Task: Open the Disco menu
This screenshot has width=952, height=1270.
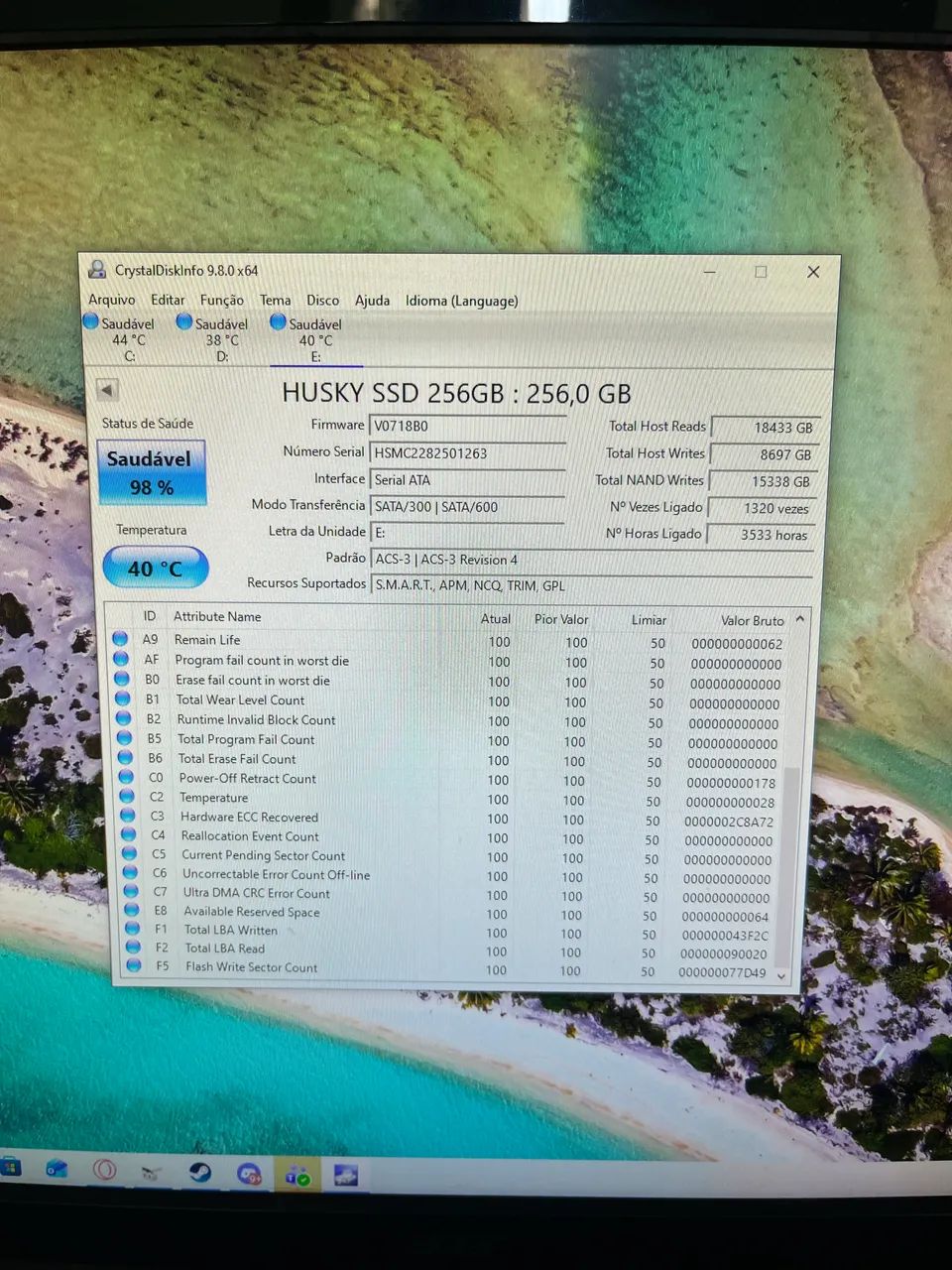Action: click(322, 301)
